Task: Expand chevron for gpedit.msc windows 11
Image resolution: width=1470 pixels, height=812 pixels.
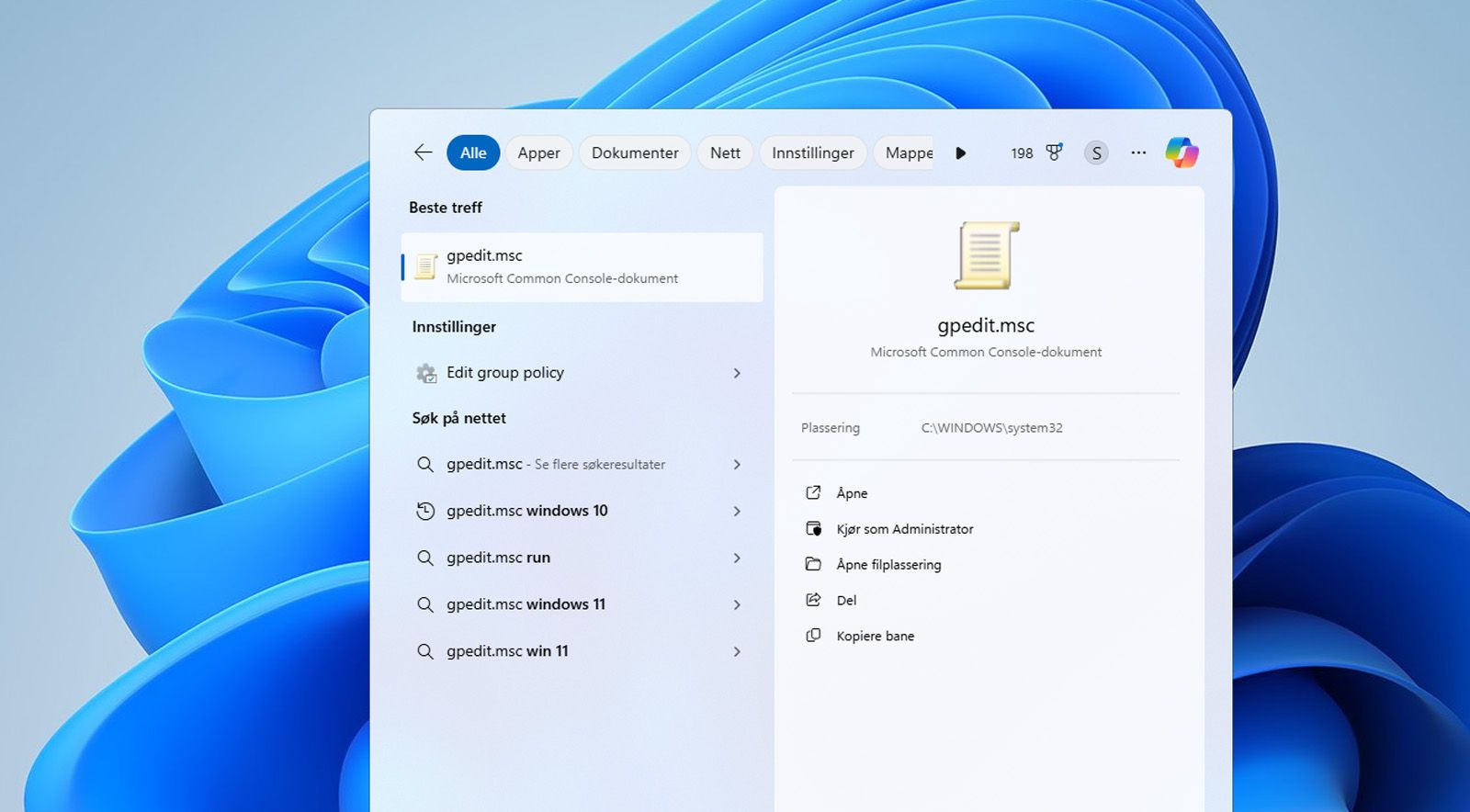Action: point(737,604)
